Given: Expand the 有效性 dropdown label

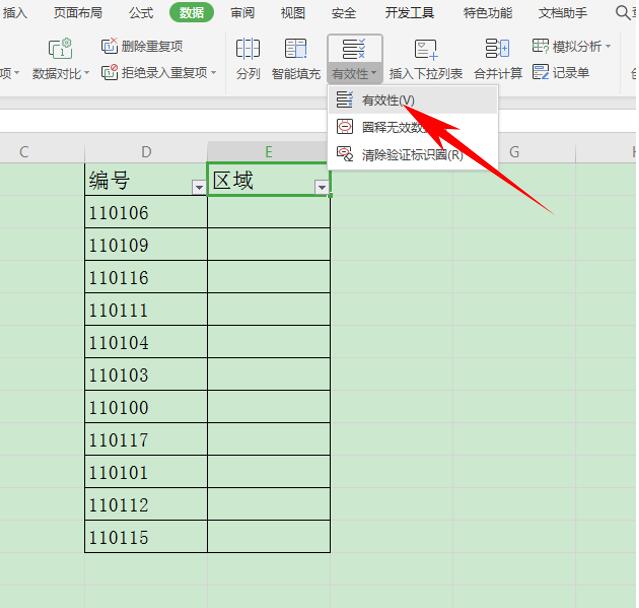Looking at the screenshot, I should (354, 74).
